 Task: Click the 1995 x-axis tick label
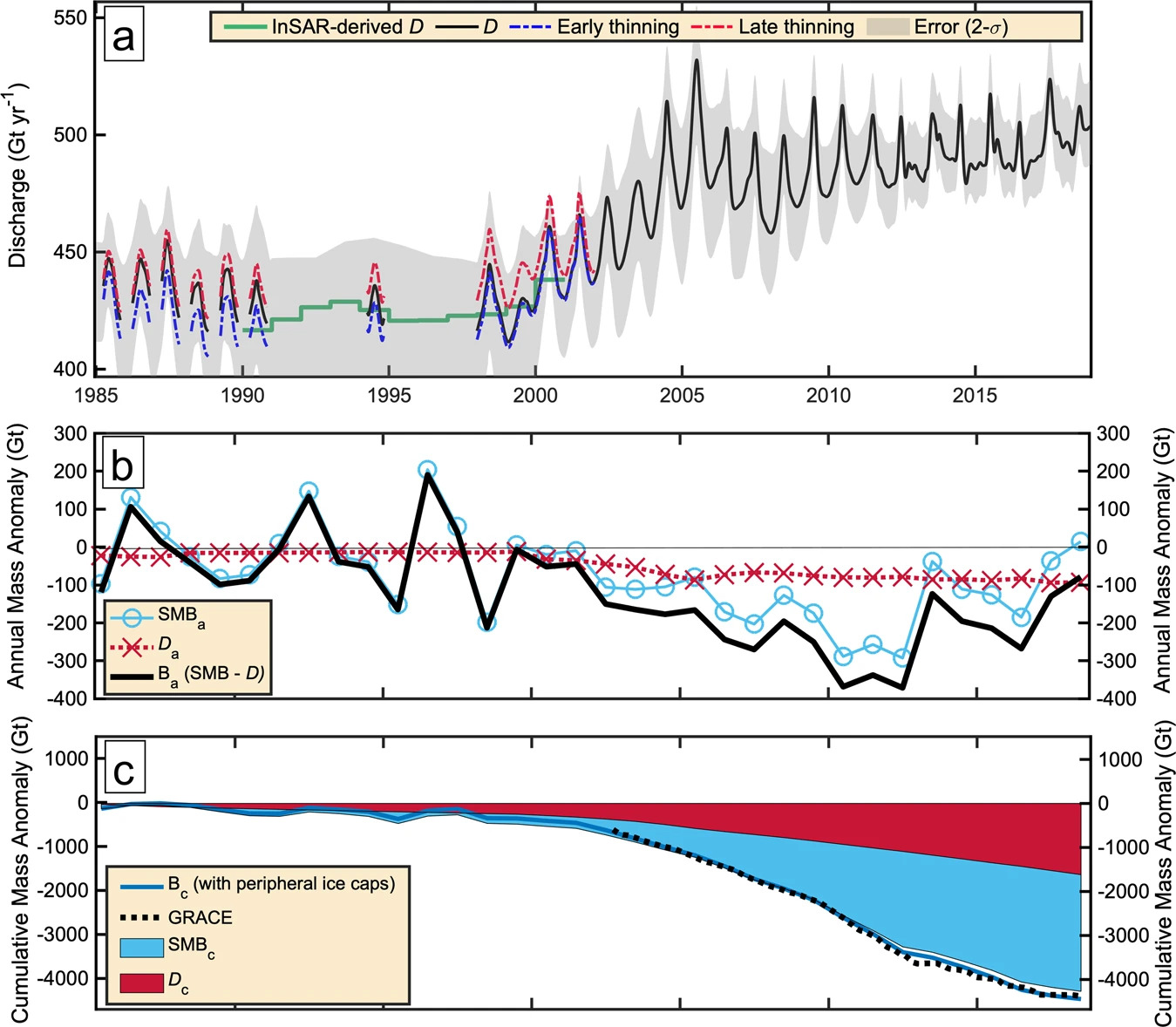(x=389, y=397)
